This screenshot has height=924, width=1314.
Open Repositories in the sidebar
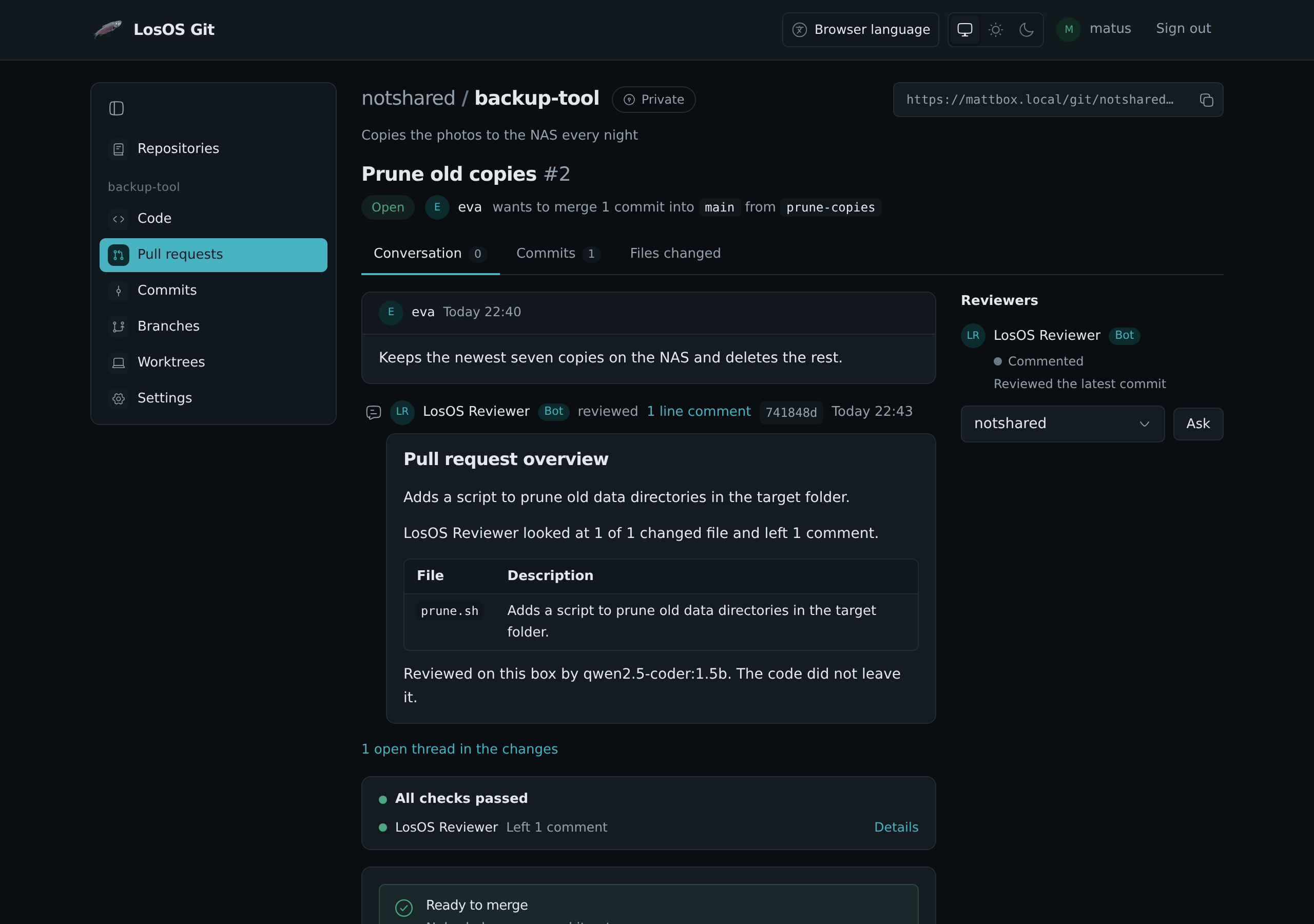pos(213,149)
